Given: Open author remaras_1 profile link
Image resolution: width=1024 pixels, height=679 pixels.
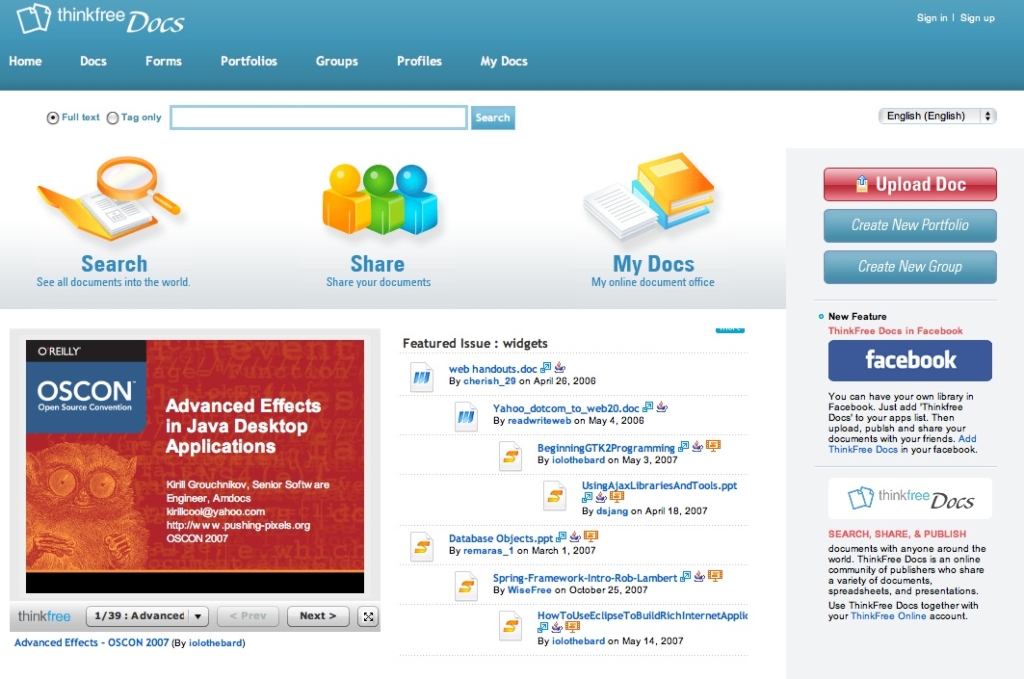Looking at the screenshot, I should [488, 550].
